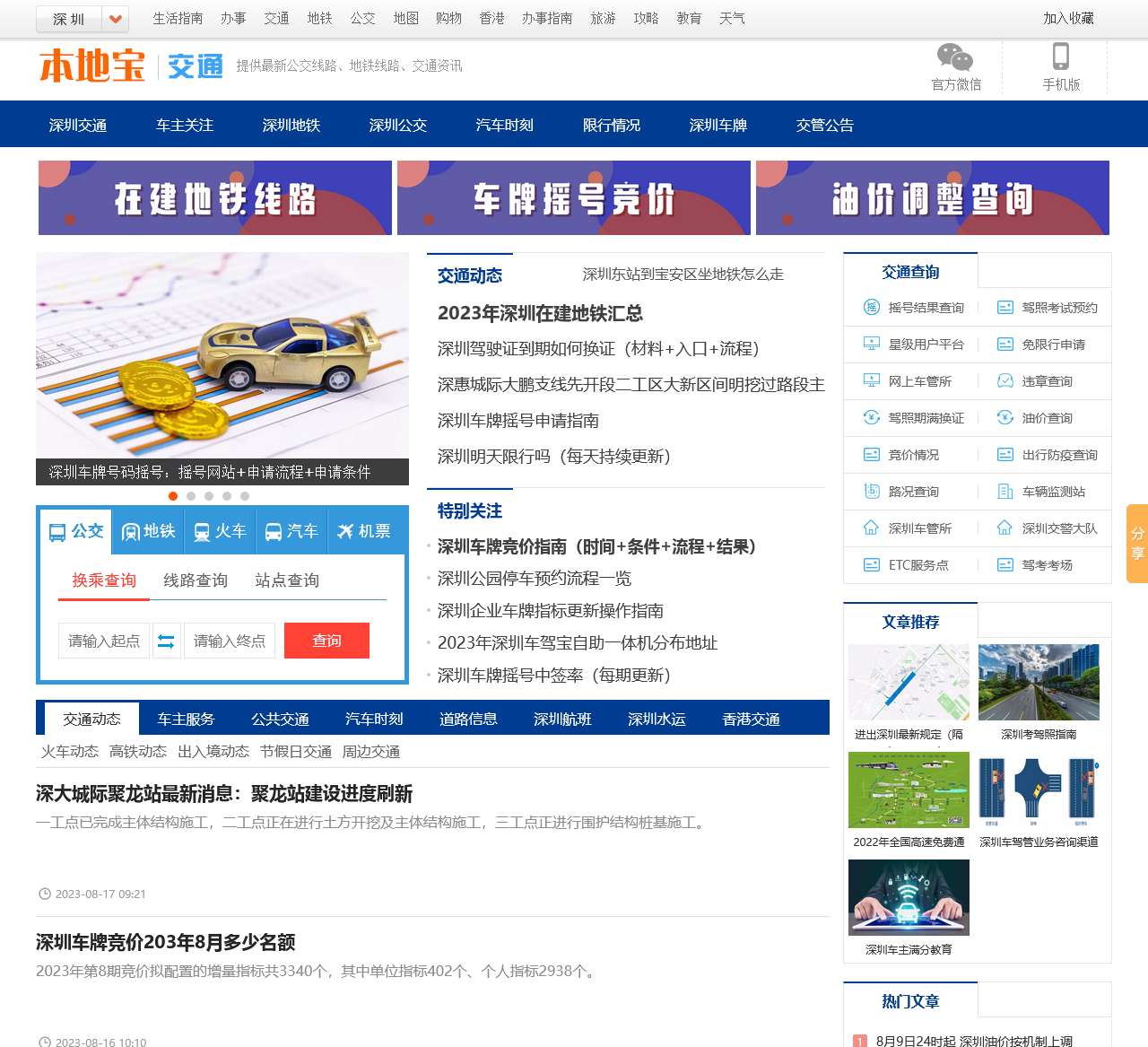
Task: Click the 星级用户平台 icon
Action: pyautogui.click(x=871, y=345)
